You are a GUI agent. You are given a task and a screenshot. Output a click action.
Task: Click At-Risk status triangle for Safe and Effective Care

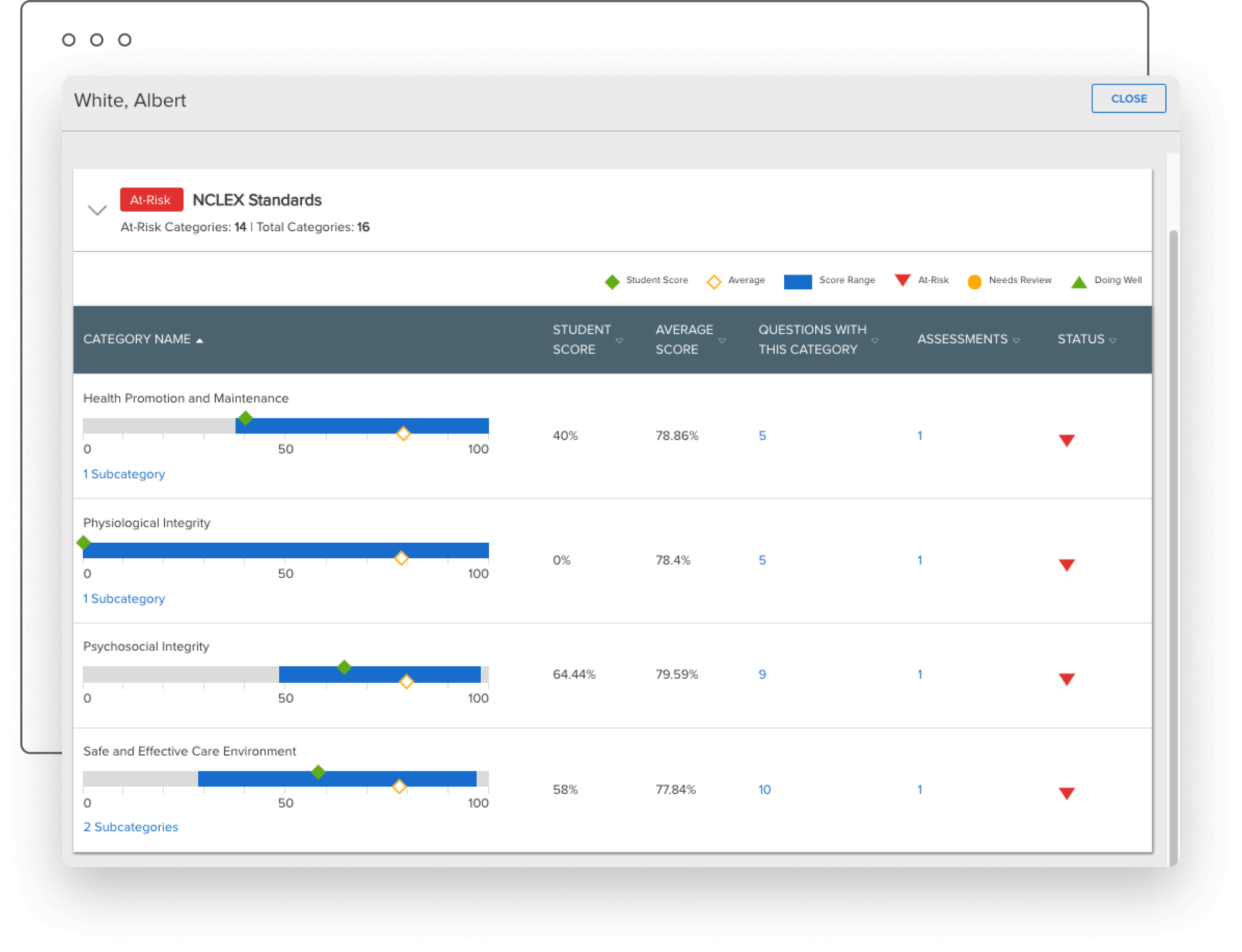click(x=1067, y=793)
